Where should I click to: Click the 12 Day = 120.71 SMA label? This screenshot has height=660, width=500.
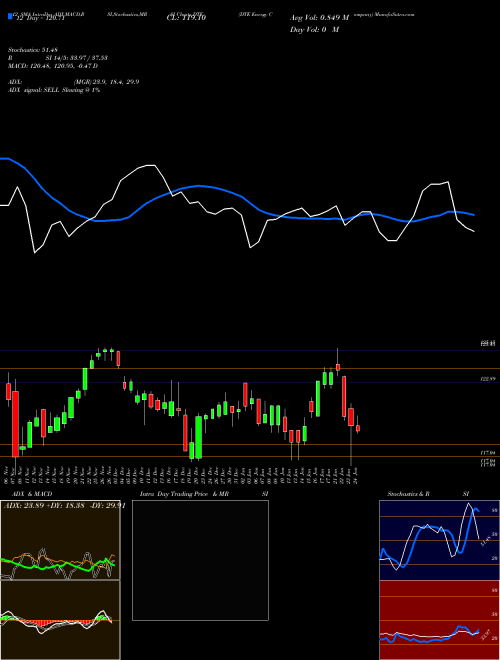[40, 19]
